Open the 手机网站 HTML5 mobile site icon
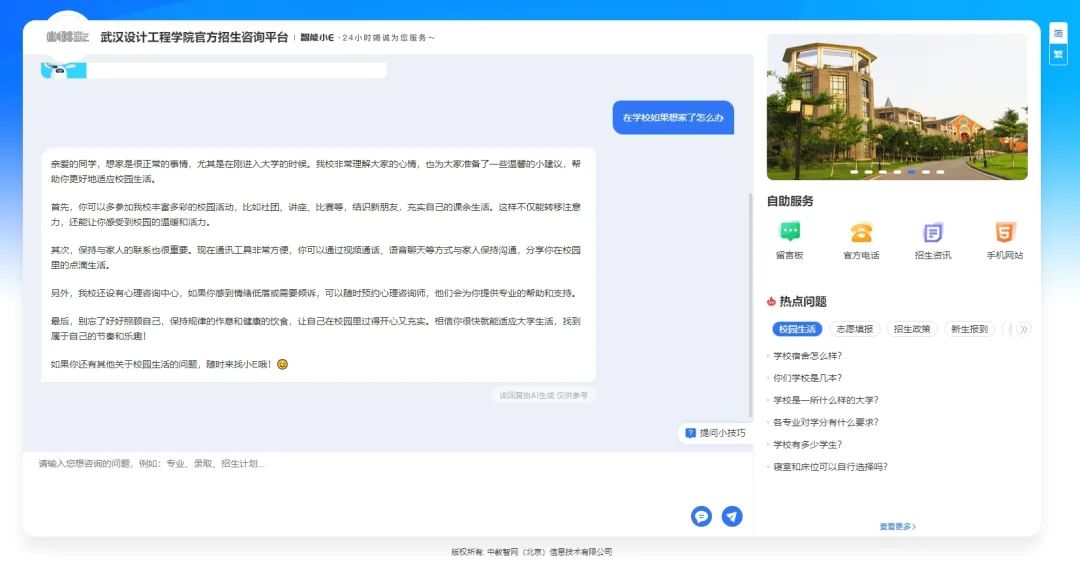Viewport: 1080px width, 564px height. pyautogui.click(x=1004, y=232)
